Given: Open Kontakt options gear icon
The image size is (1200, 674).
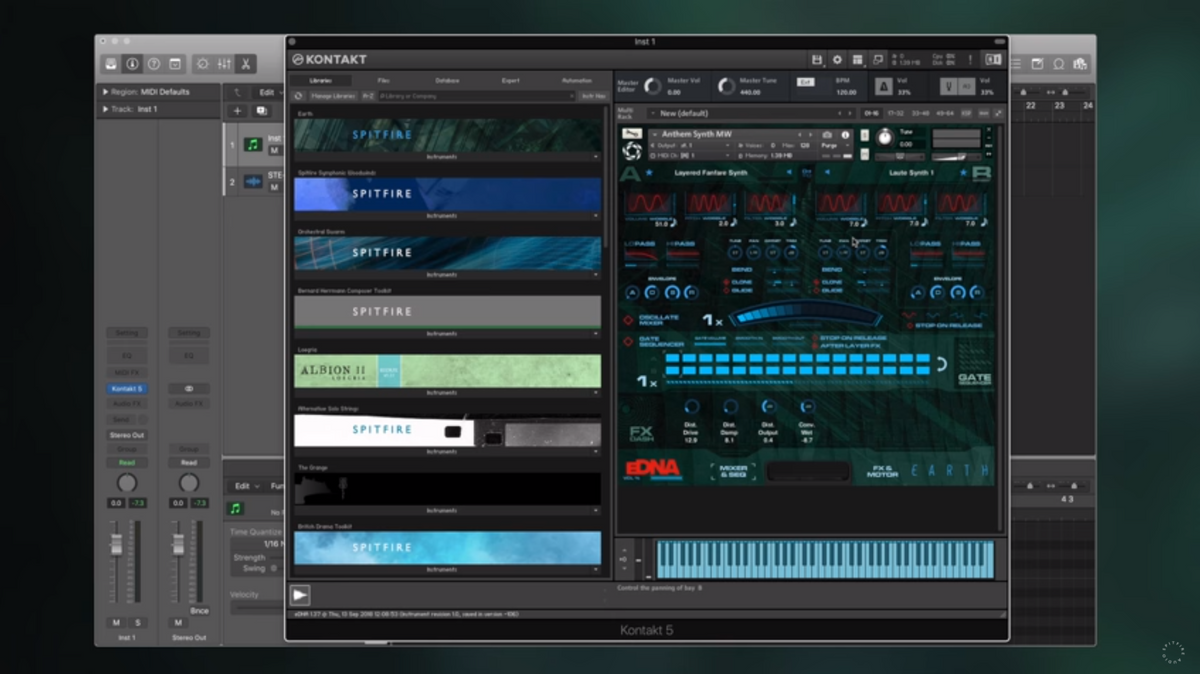Looking at the screenshot, I should click(837, 60).
